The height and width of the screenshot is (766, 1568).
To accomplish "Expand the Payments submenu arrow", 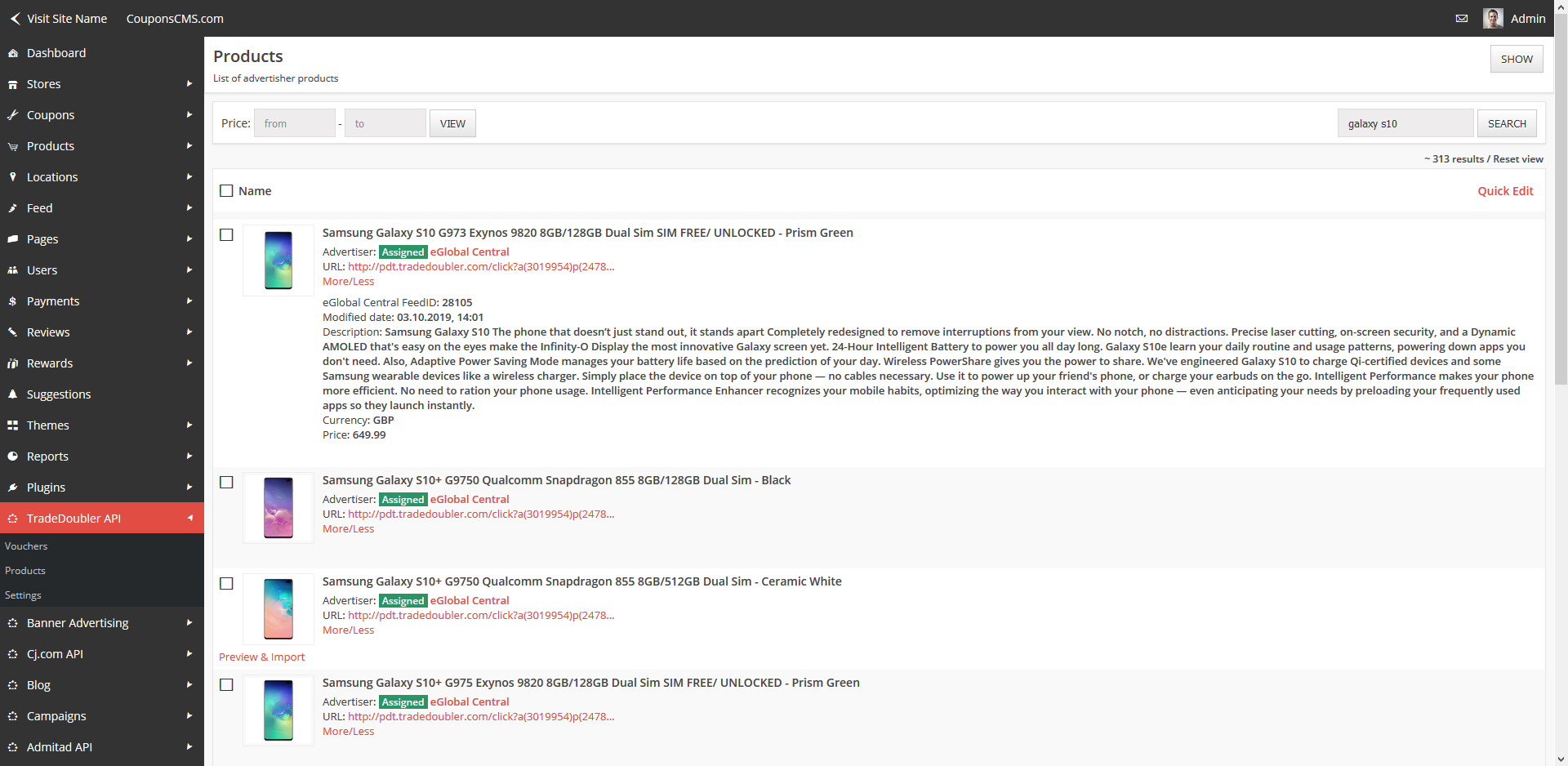I will coord(189,301).
